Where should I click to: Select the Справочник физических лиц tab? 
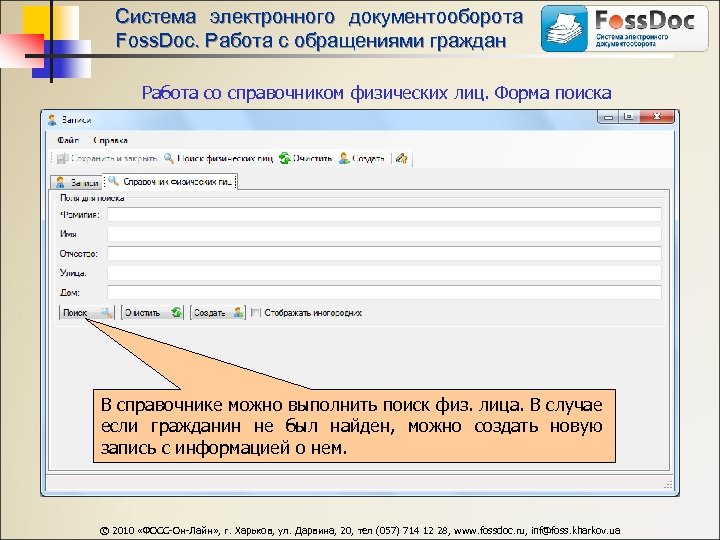coord(170,181)
